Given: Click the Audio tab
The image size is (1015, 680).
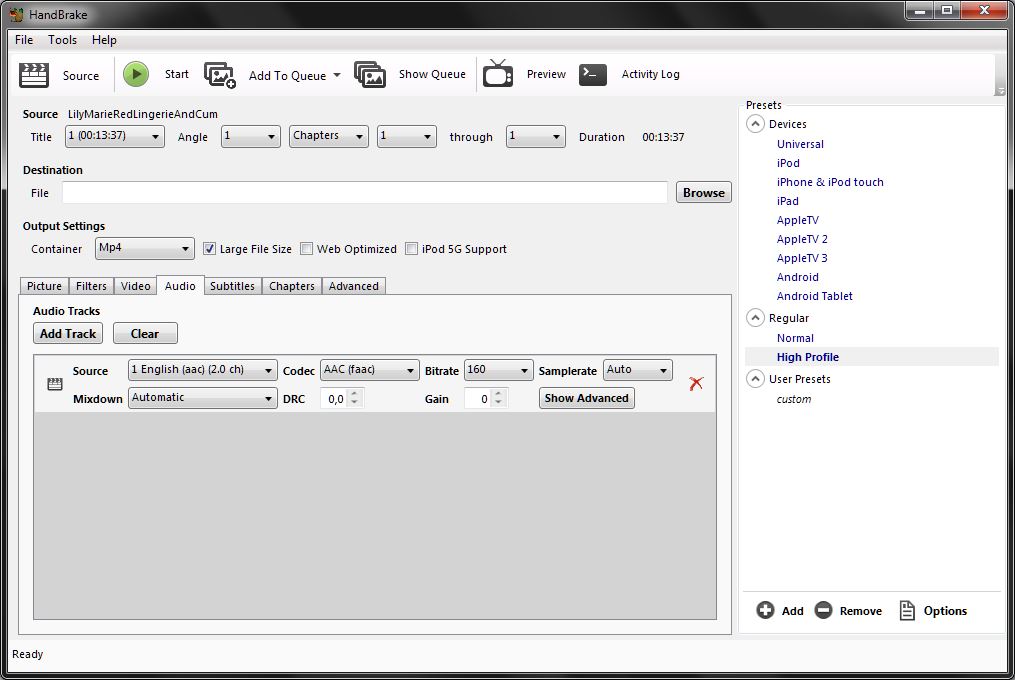Looking at the screenshot, I should point(180,286).
